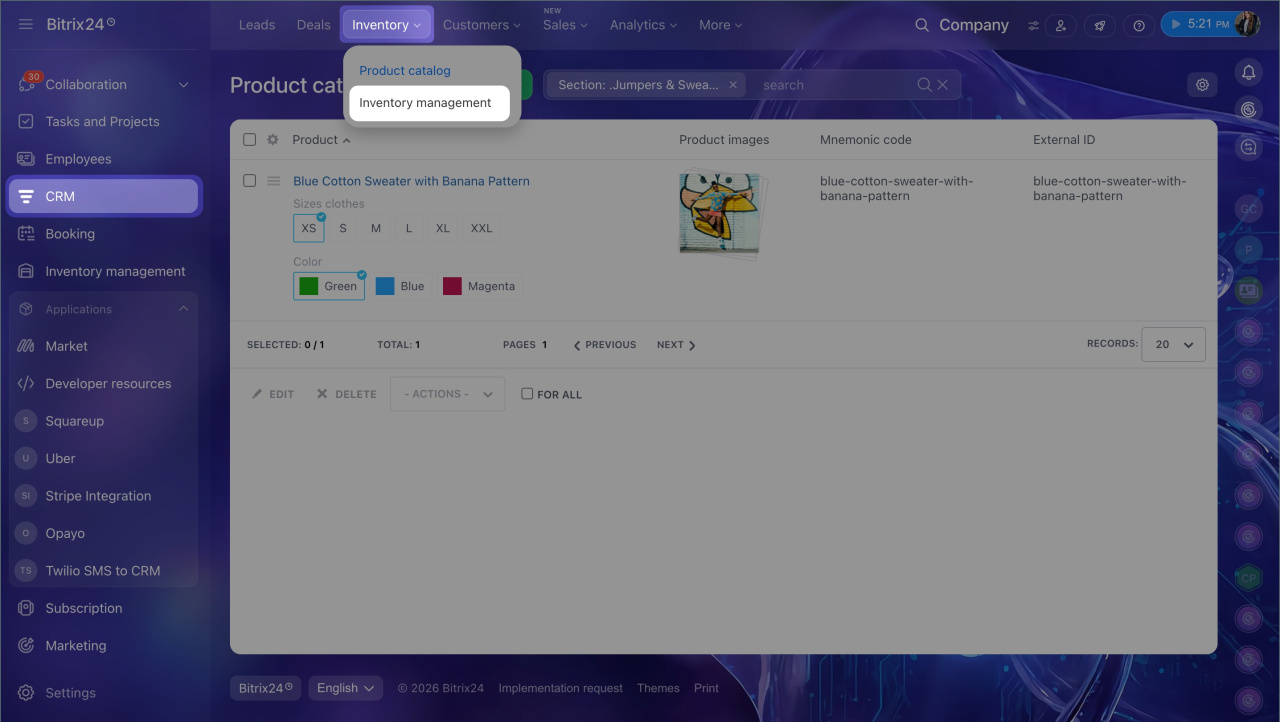Open Tasks and Projects in left sidebar
The height and width of the screenshot is (722, 1280).
coord(102,122)
